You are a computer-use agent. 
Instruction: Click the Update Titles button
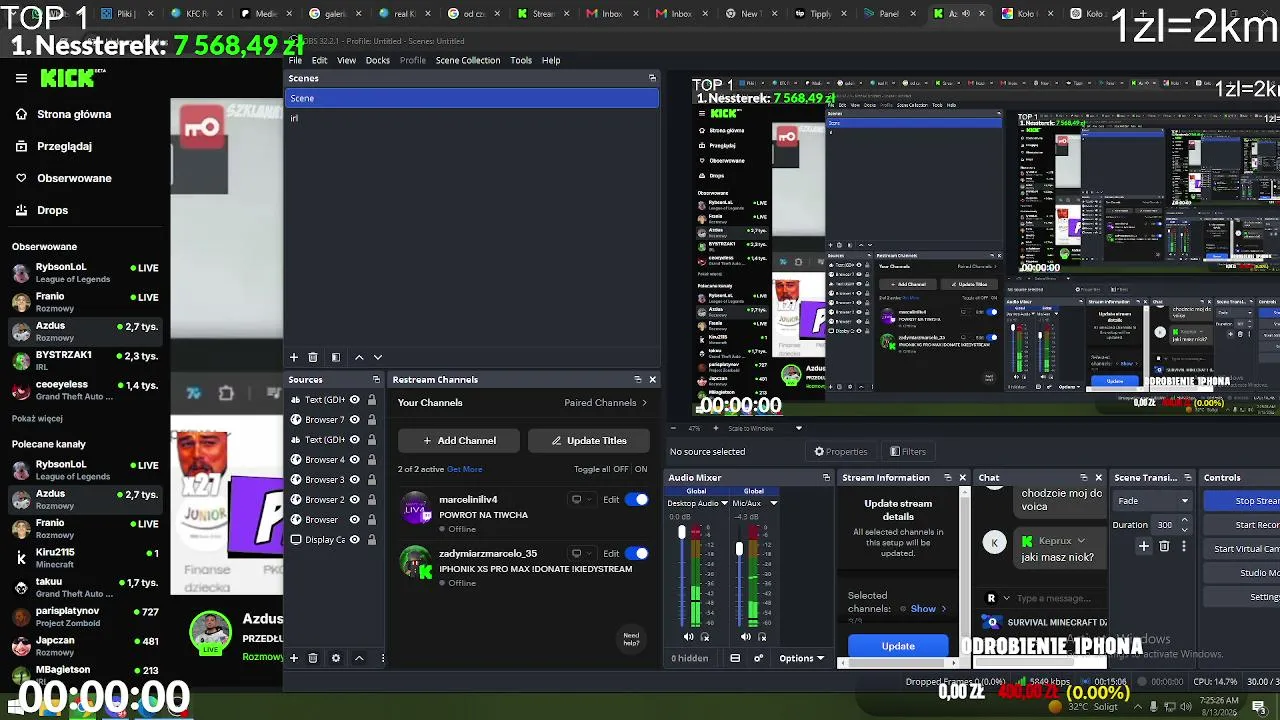coord(589,441)
